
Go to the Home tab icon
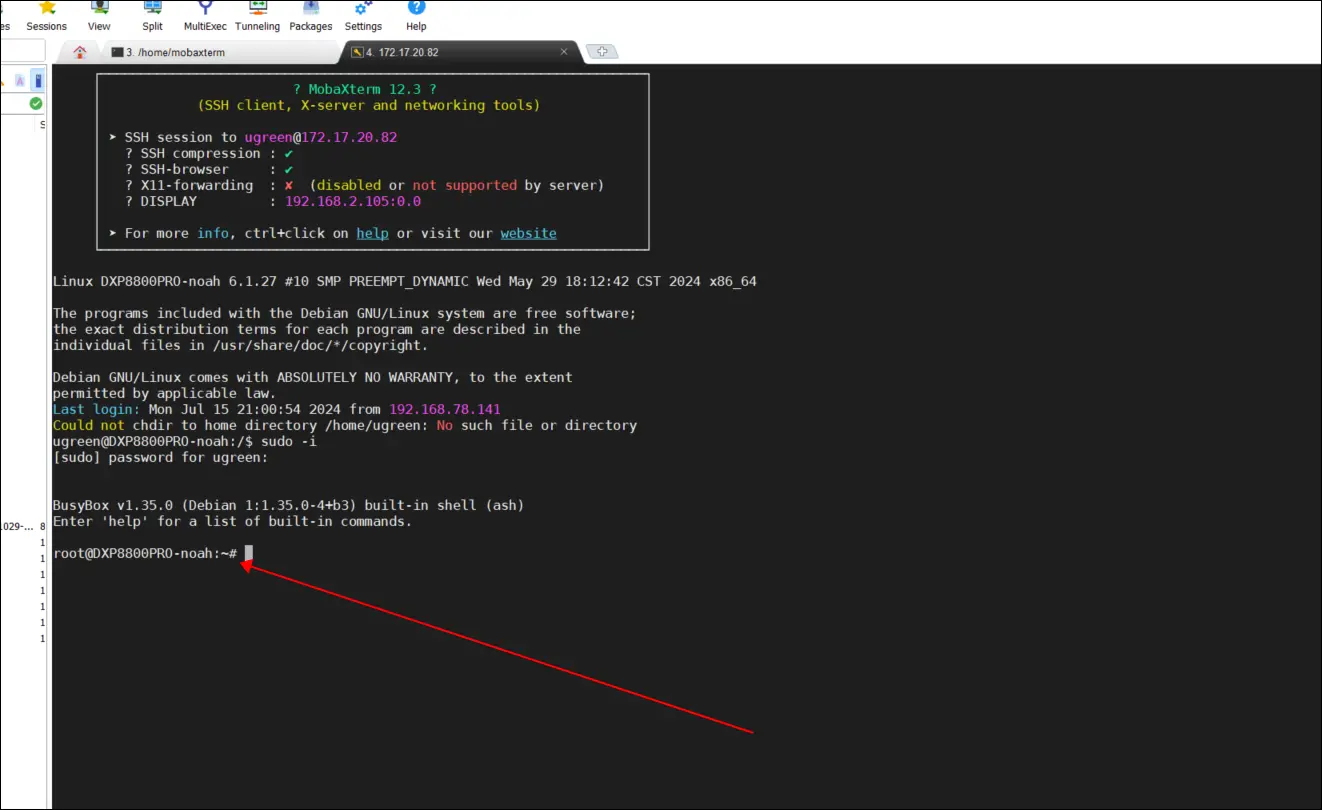[x=80, y=52]
